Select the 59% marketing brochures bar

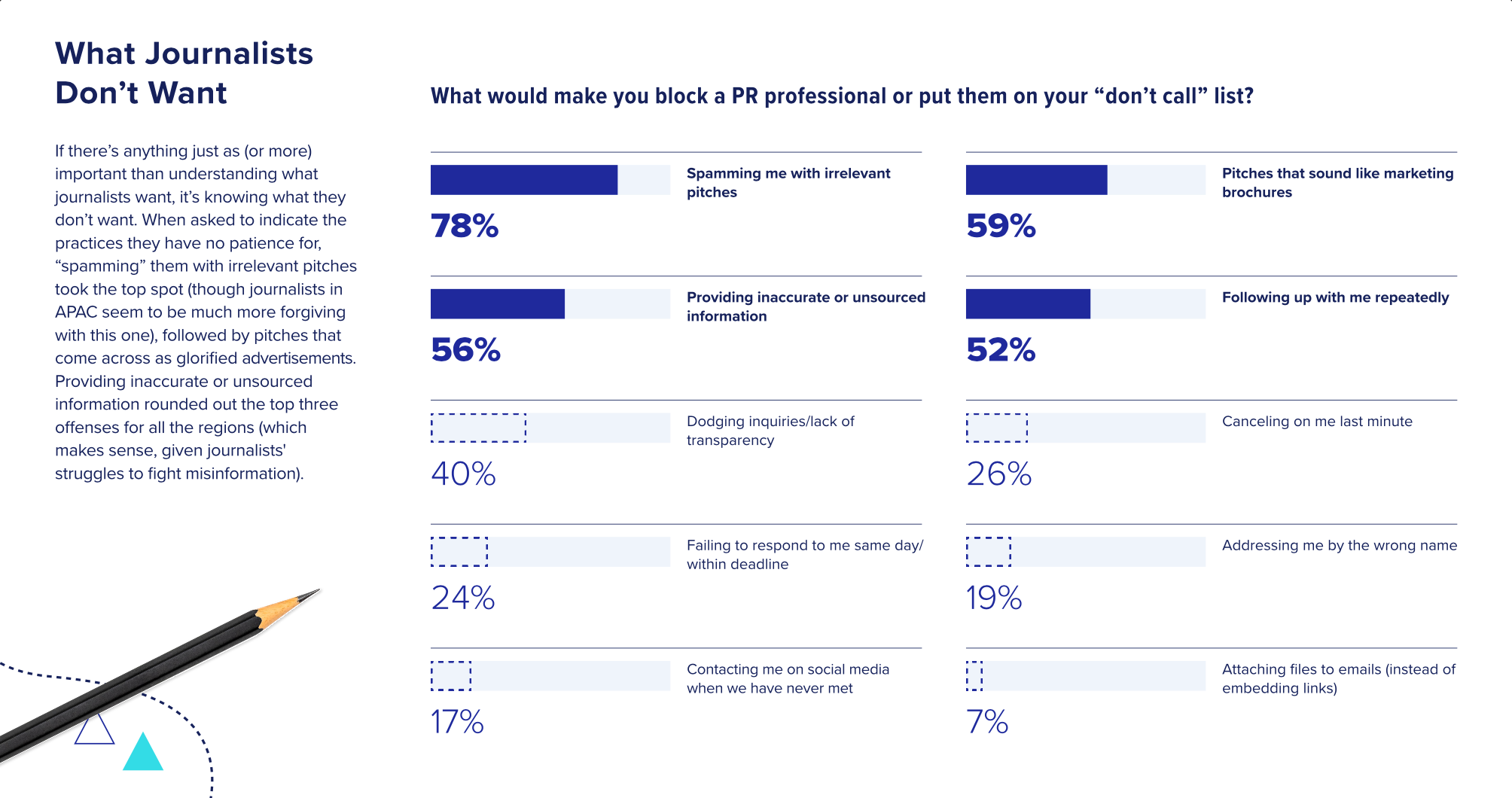pos(1036,180)
